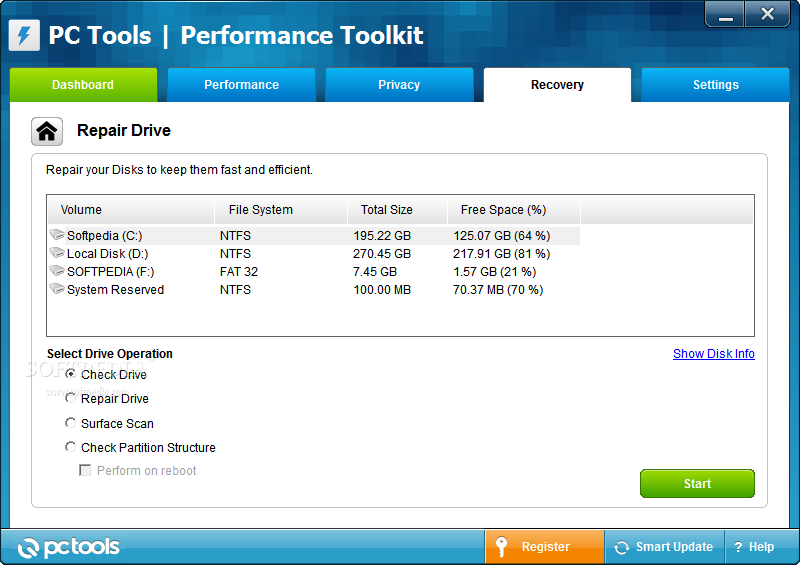800x565 pixels.
Task: Click the Help label in the footer
Action: tap(761, 547)
